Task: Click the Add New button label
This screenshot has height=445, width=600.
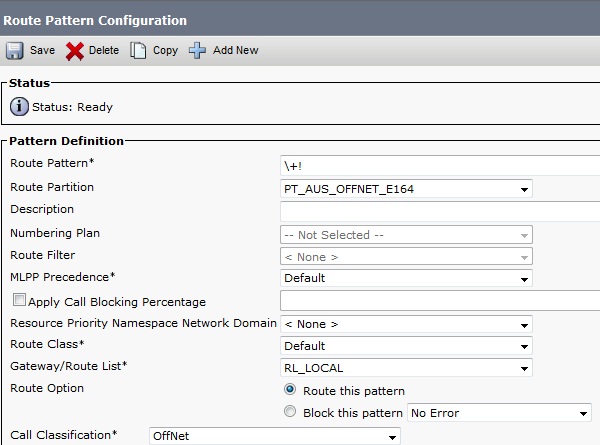Action: [236, 50]
